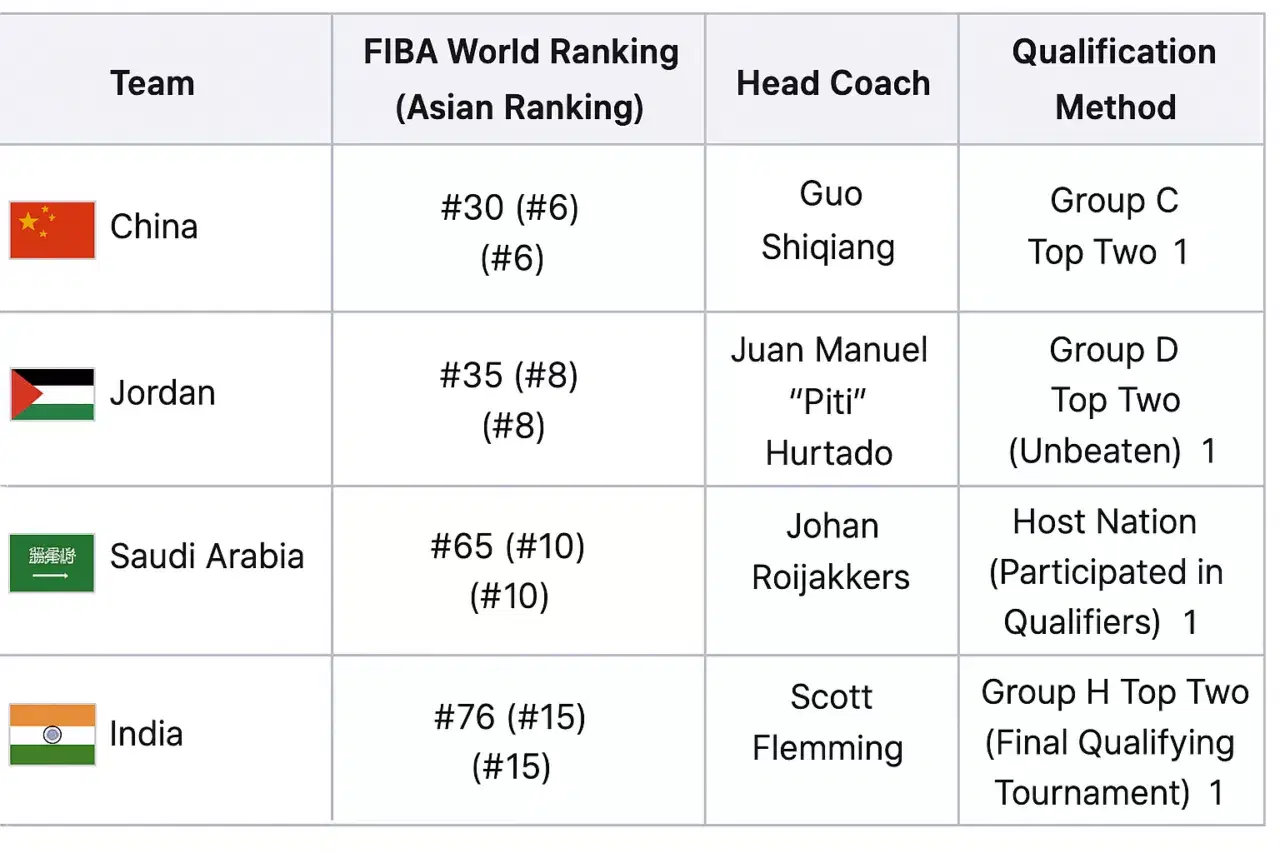Select the Head Coach column header
This screenshot has width=1280, height=853.
pyautogui.click(x=833, y=83)
